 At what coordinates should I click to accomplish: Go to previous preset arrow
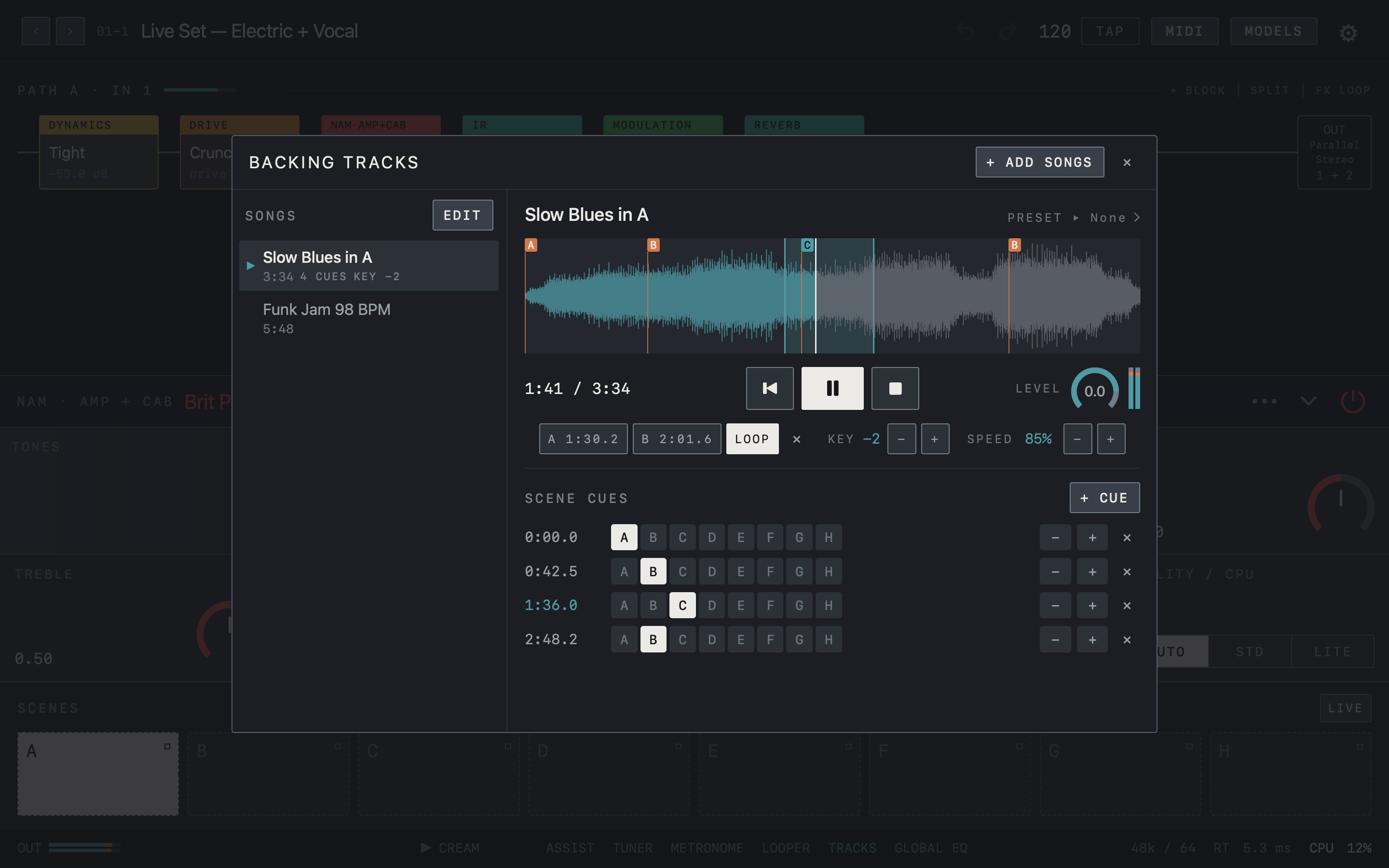[36, 31]
